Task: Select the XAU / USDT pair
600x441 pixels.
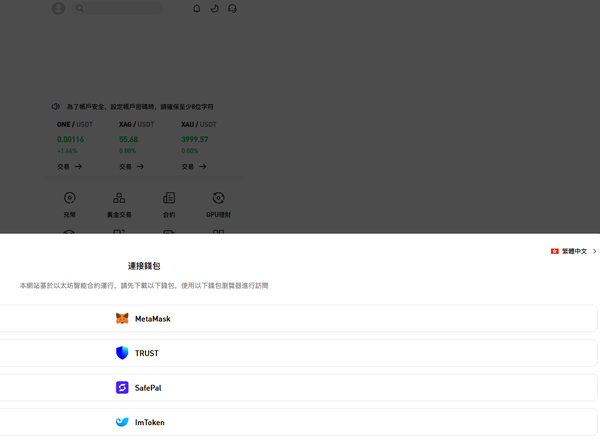Action: pyautogui.click(x=199, y=124)
